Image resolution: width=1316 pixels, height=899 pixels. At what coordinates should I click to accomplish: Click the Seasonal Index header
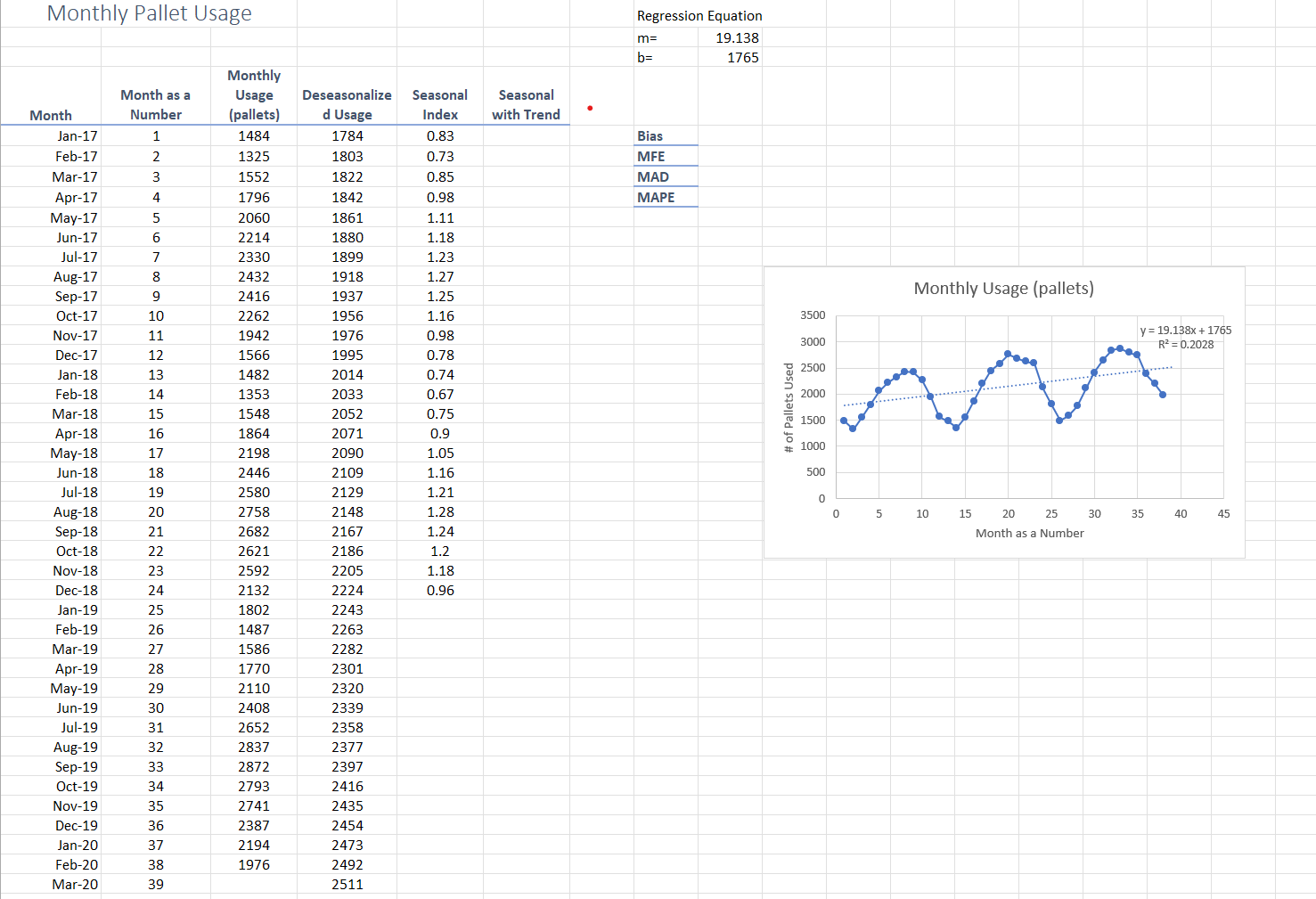(440, 105)
